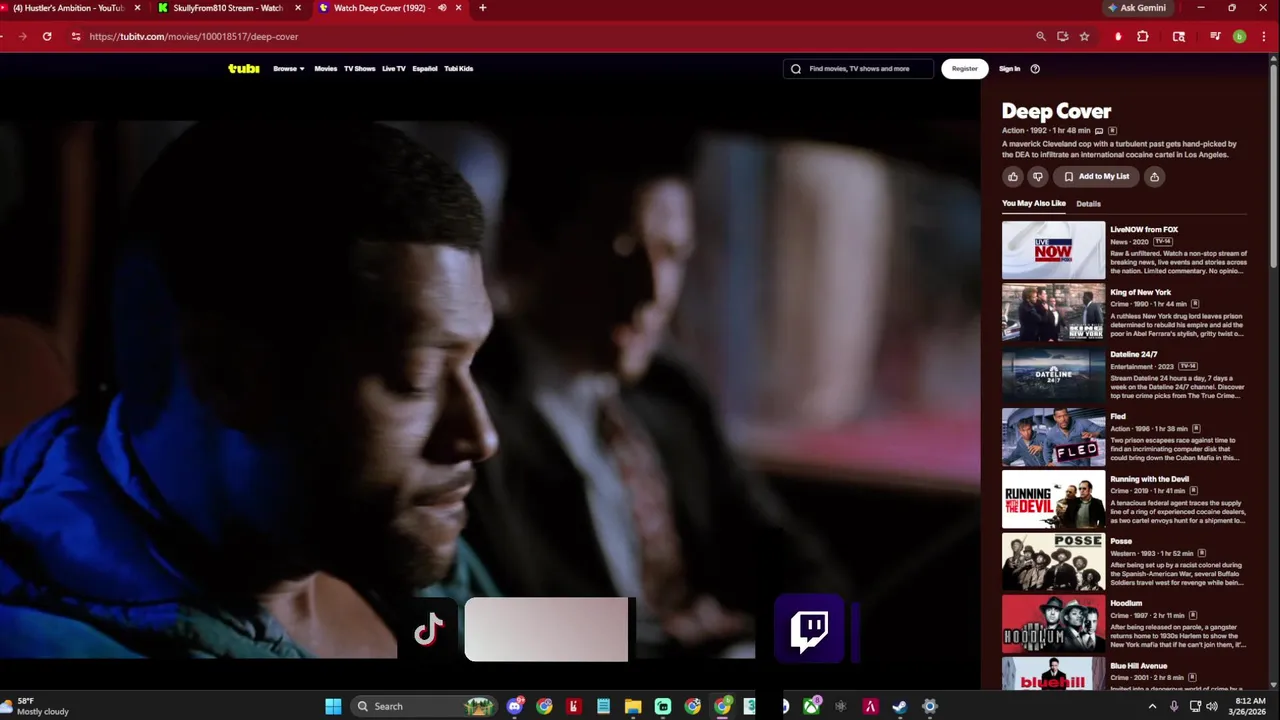Switch to SkullyFrom810 Stream tab
Screen dimensions: 1280x720
[x=228, y=8]
